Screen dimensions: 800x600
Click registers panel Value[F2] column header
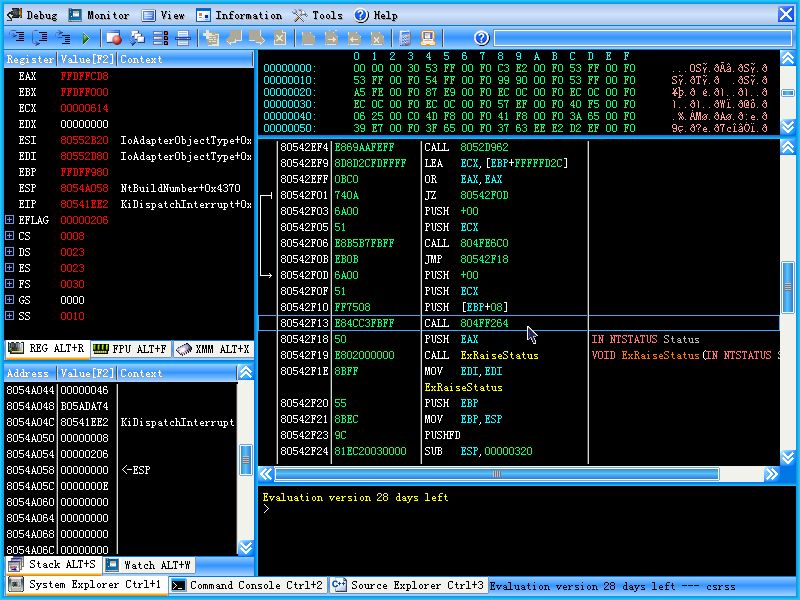click(86, 59)
